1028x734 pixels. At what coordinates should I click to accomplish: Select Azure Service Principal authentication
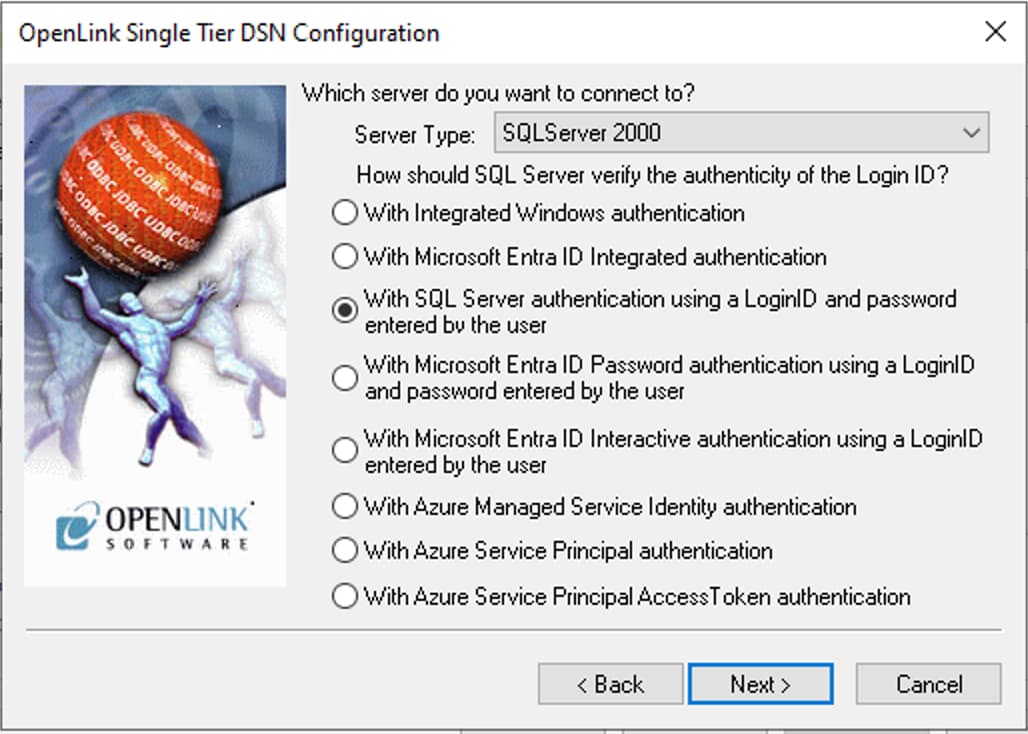(345, 550)
